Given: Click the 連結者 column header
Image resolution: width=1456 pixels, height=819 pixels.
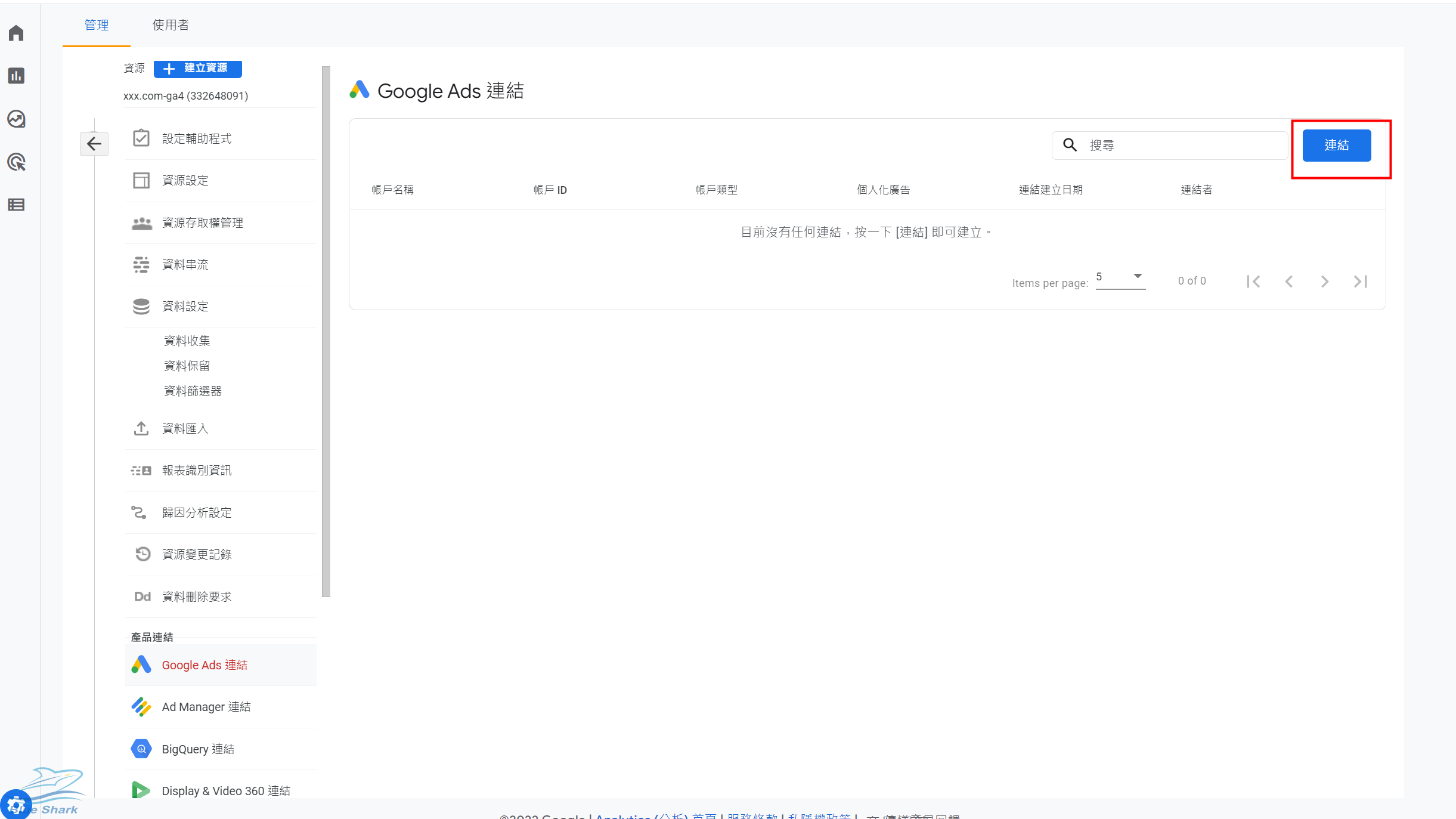Looking at the screenshot, I should pyautogui.click(x=1197, y=190).
